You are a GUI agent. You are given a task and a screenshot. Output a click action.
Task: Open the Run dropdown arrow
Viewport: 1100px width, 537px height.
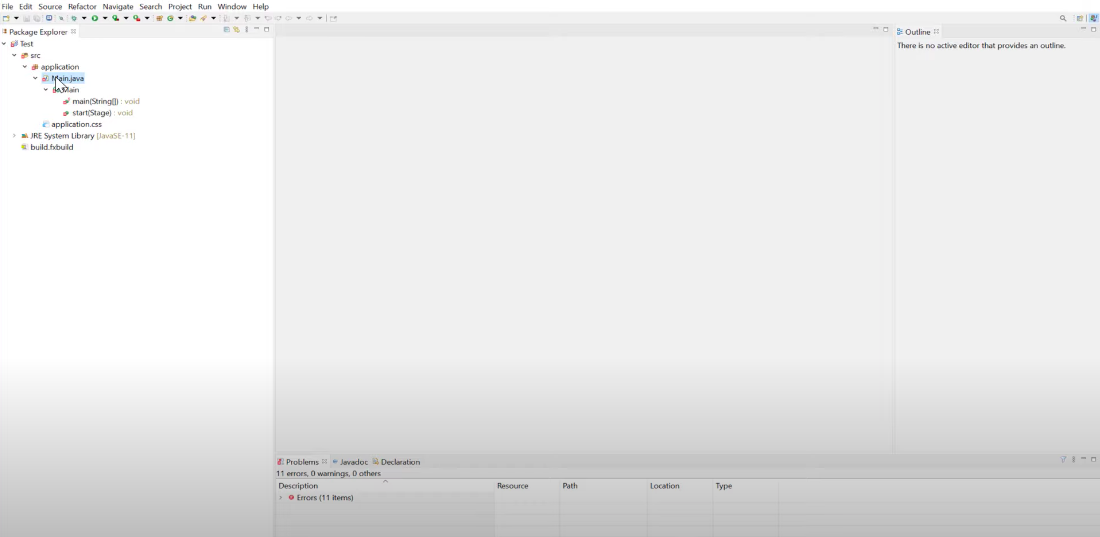tap(105, 18)
